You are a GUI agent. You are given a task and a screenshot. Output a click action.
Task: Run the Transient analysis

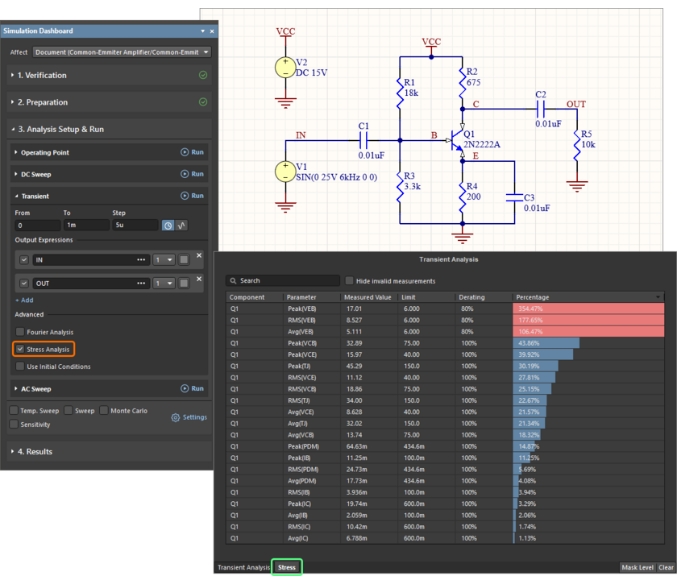click(x=192, y=196)
